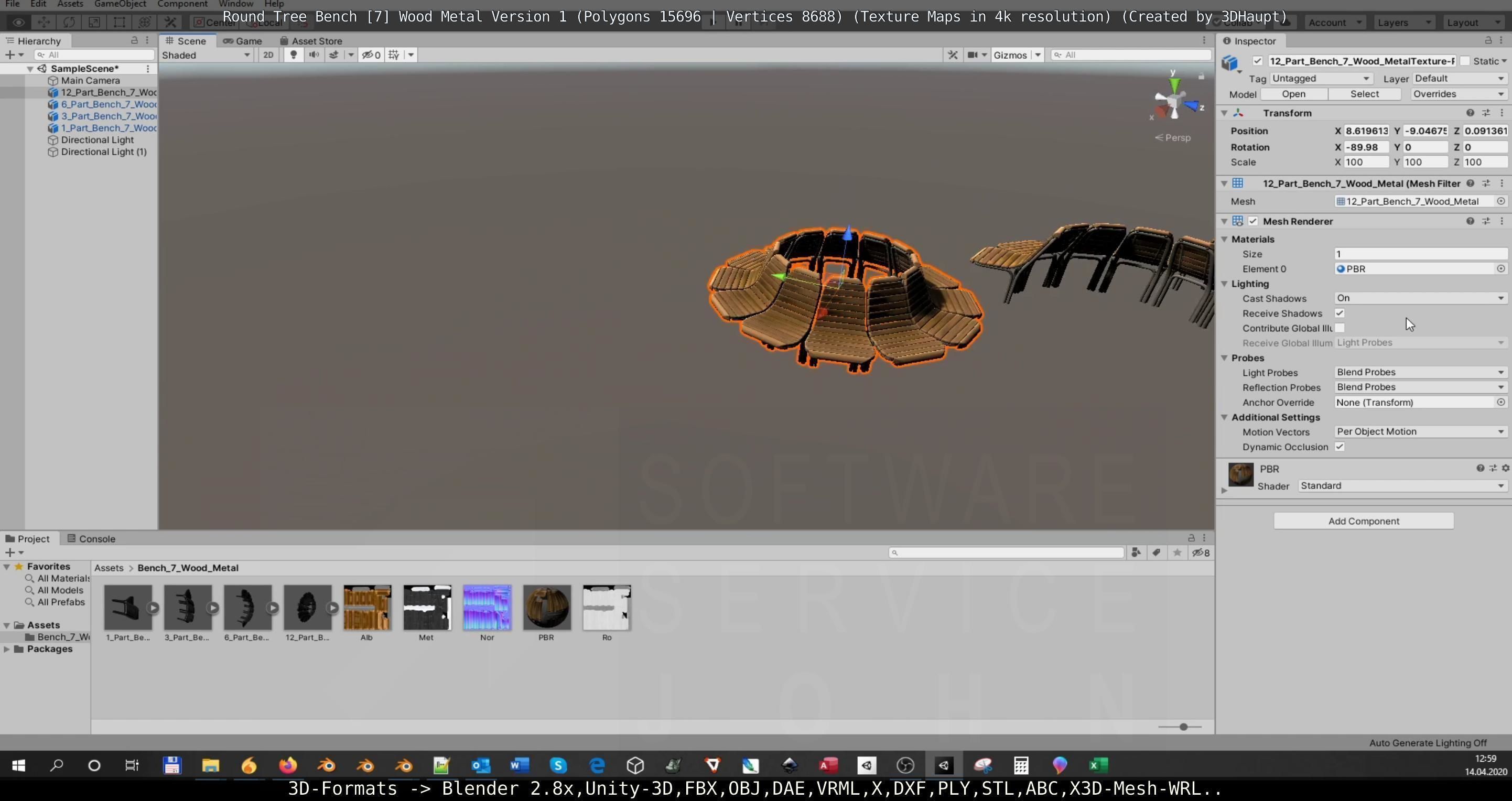This screenshot has width=1512, height=801.
Task: Click the PBR material asset thumbnail
Action: click(x=546, y=608)
